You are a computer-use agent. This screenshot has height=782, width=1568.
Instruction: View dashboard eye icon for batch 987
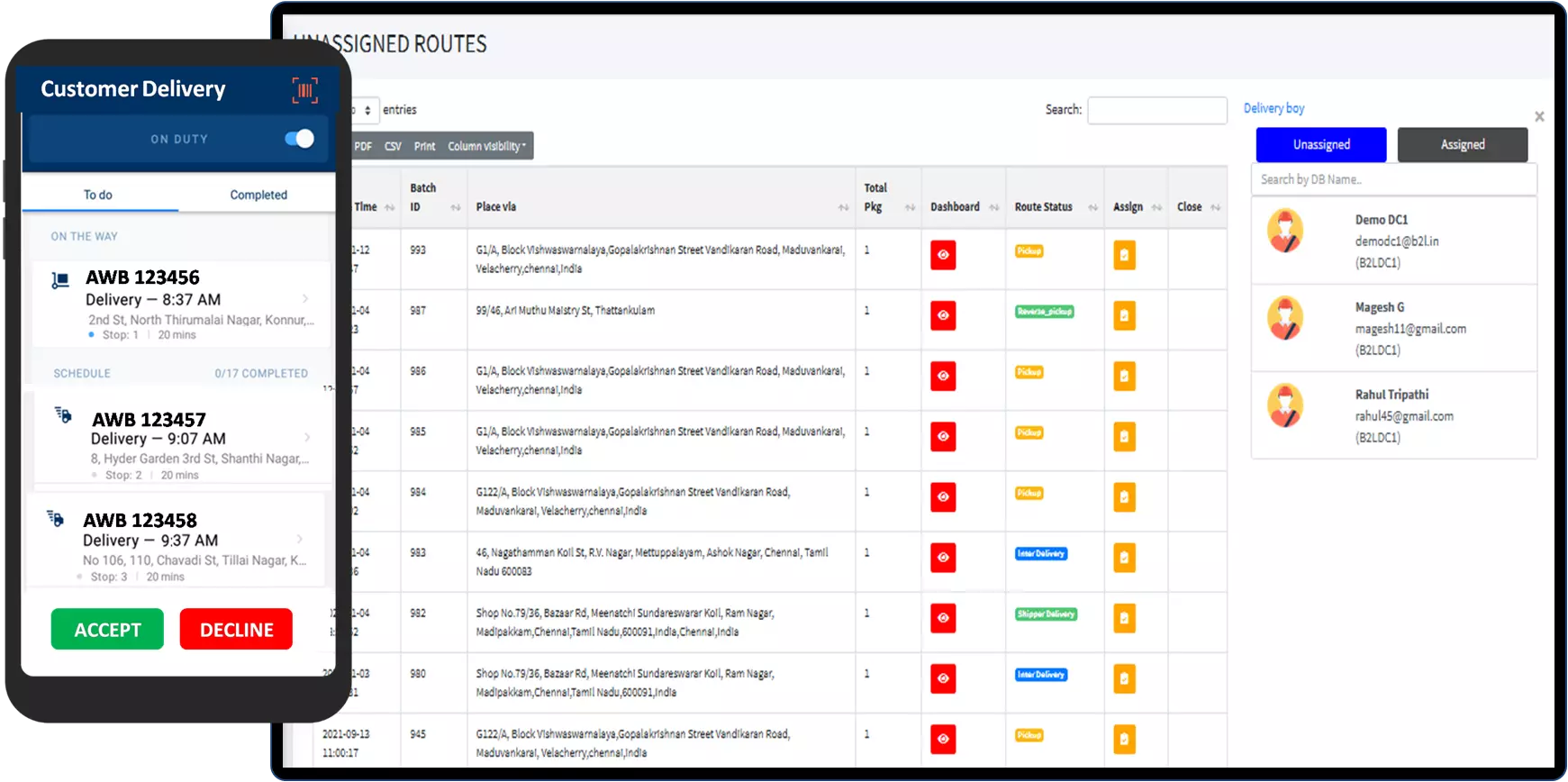(x=943, y=315)
